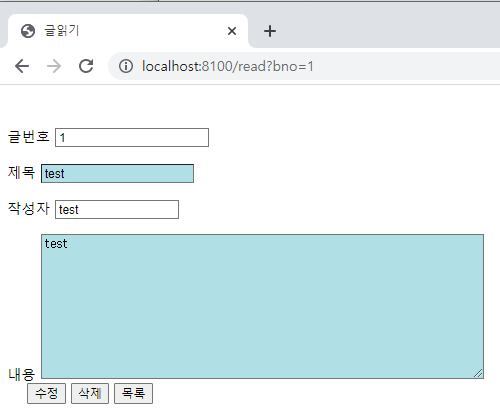Click the 내용 label text
This screenshot has width=500, height=420.
21,375
